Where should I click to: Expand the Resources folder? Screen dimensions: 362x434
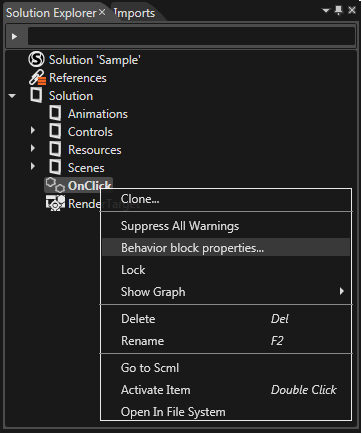pos(33,148)
